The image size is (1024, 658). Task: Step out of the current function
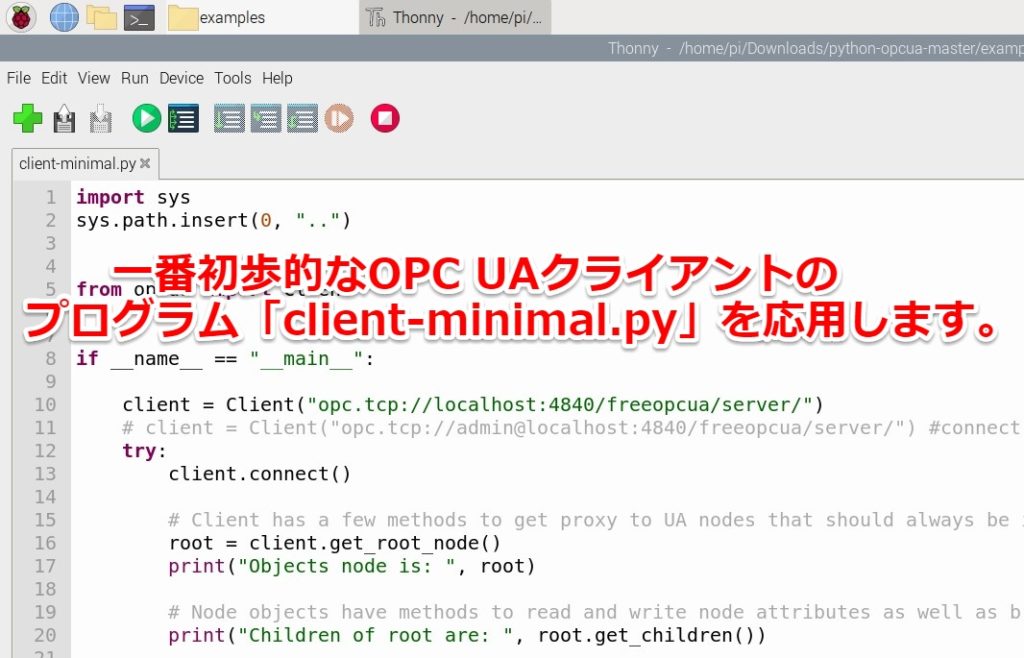[300, 118]
